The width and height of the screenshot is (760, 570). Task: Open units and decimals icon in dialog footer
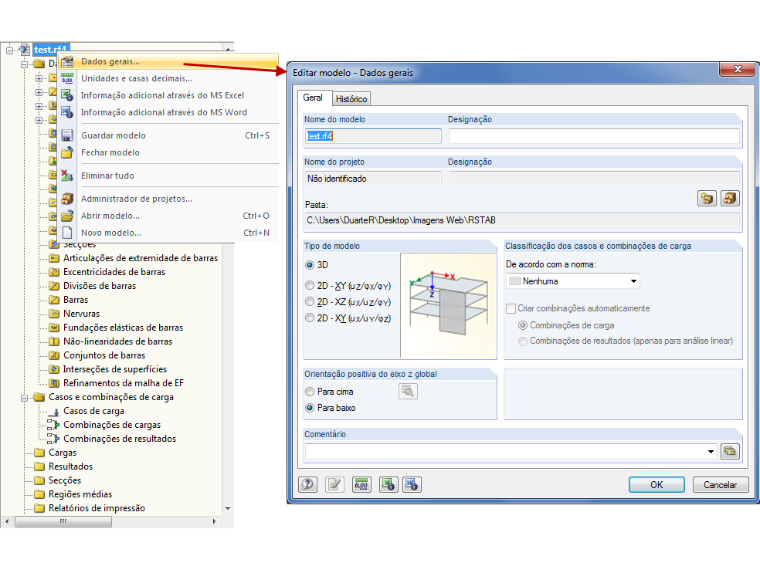coord(362,484)
